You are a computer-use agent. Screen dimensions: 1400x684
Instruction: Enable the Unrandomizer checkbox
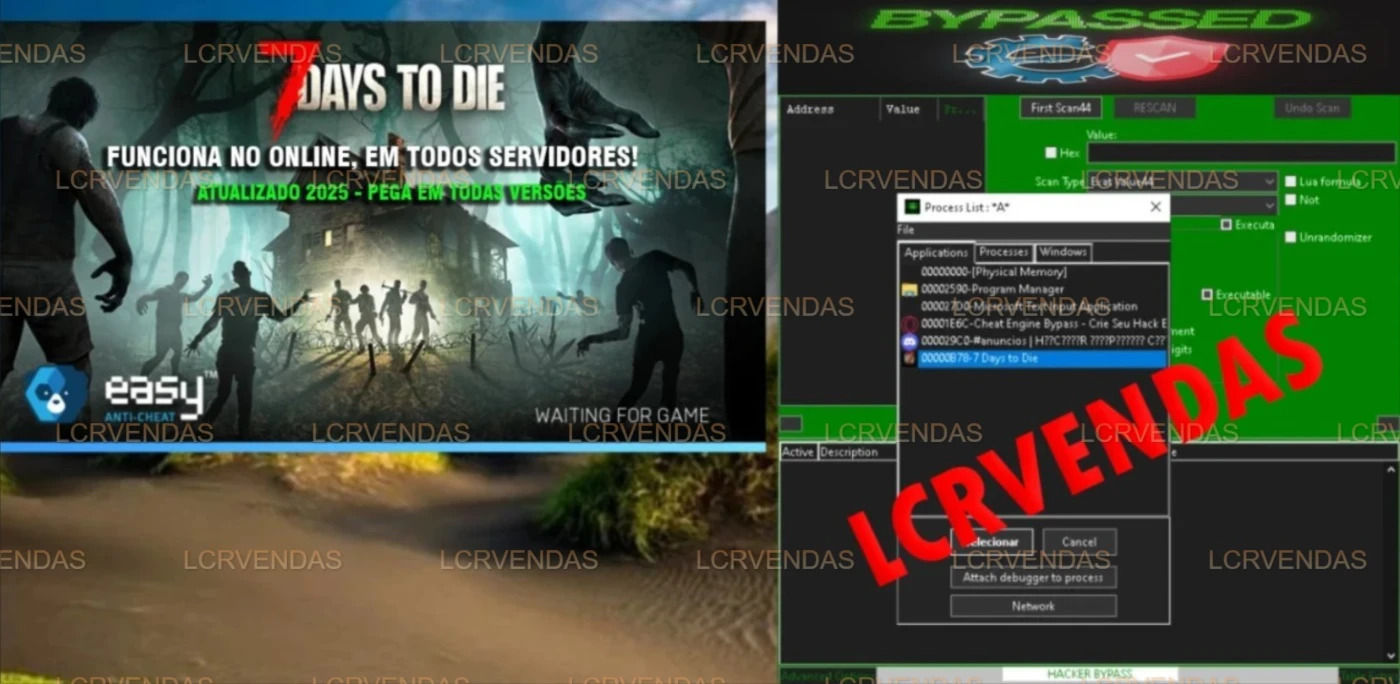1290,238
